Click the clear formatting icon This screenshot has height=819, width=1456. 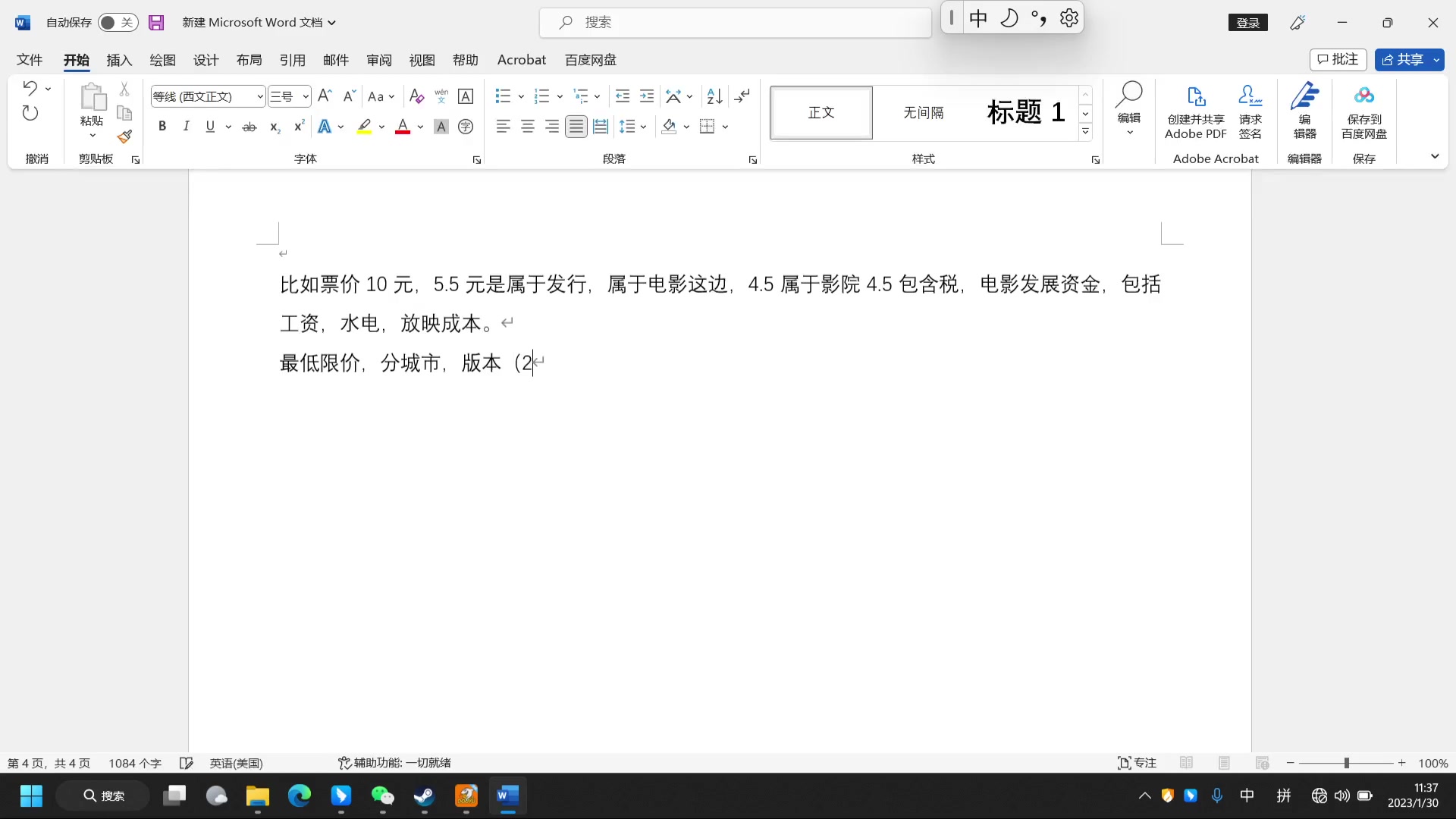tap(416, 96)
